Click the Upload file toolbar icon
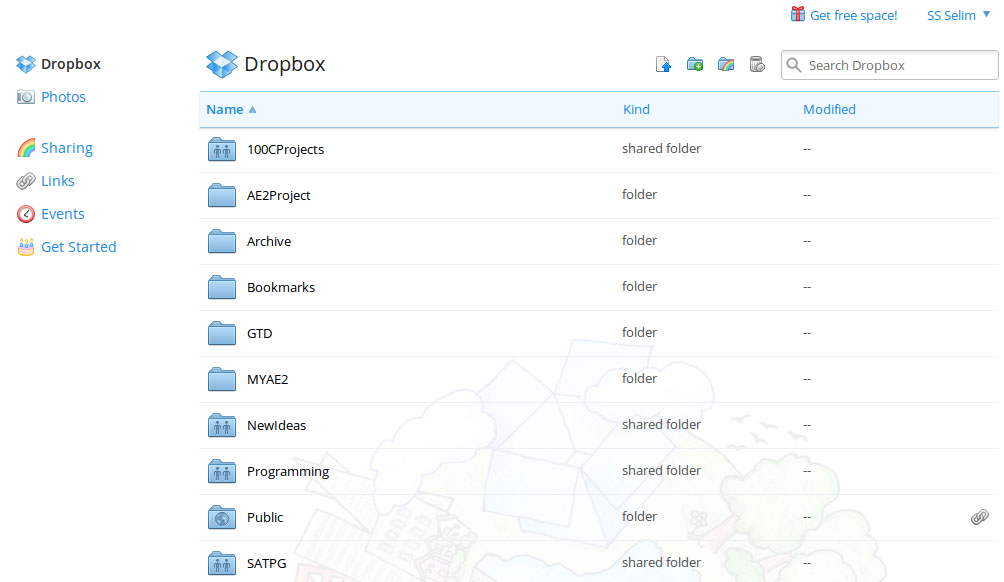 663,65
